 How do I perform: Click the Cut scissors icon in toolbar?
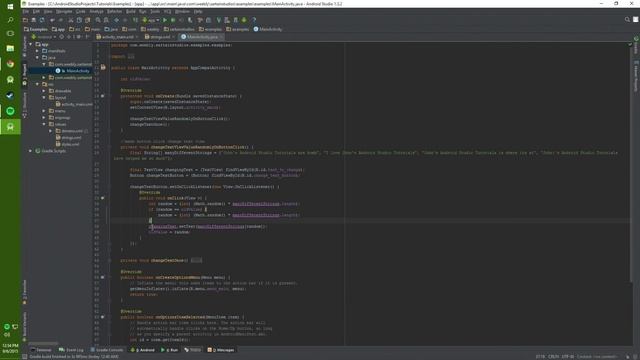tap(71, 20)
